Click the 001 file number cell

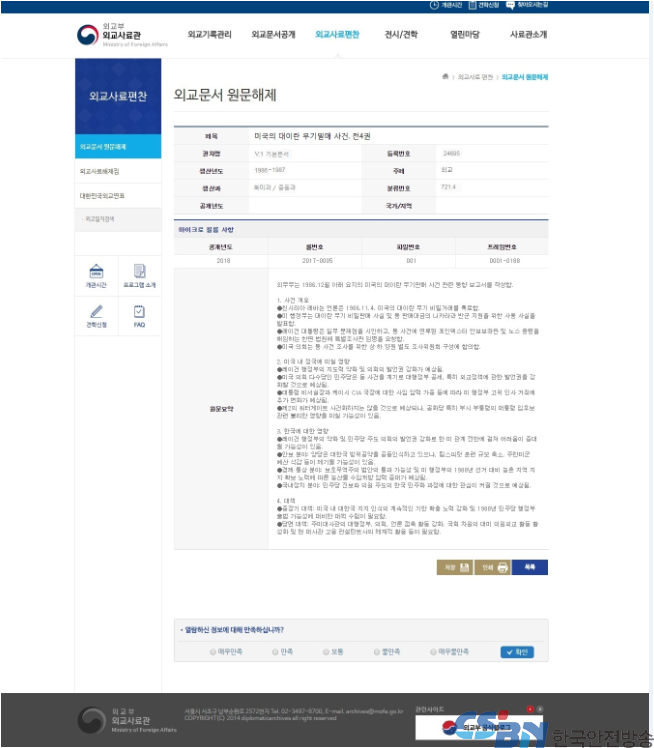411,261
